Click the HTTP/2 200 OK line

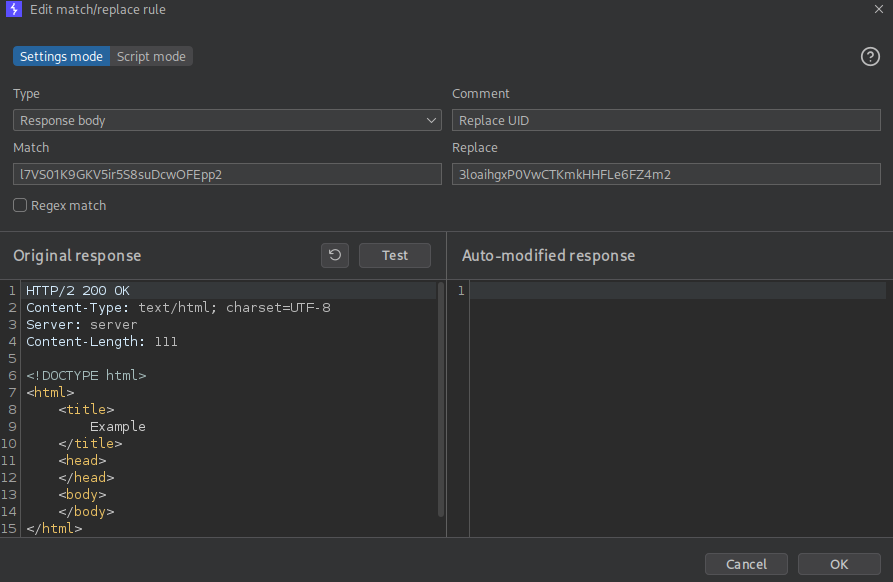click(x=78, y=291)
